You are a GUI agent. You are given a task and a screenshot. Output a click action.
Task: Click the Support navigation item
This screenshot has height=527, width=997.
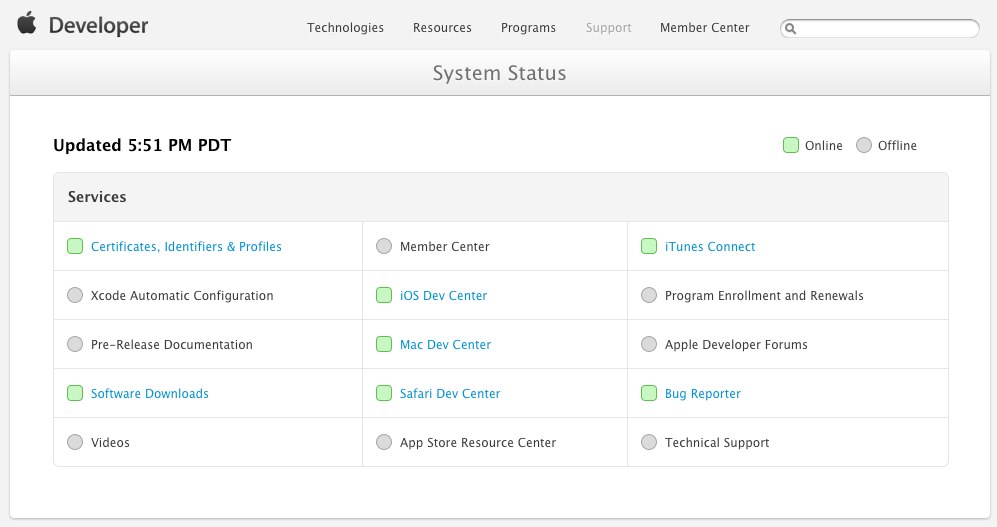point(608,28)
